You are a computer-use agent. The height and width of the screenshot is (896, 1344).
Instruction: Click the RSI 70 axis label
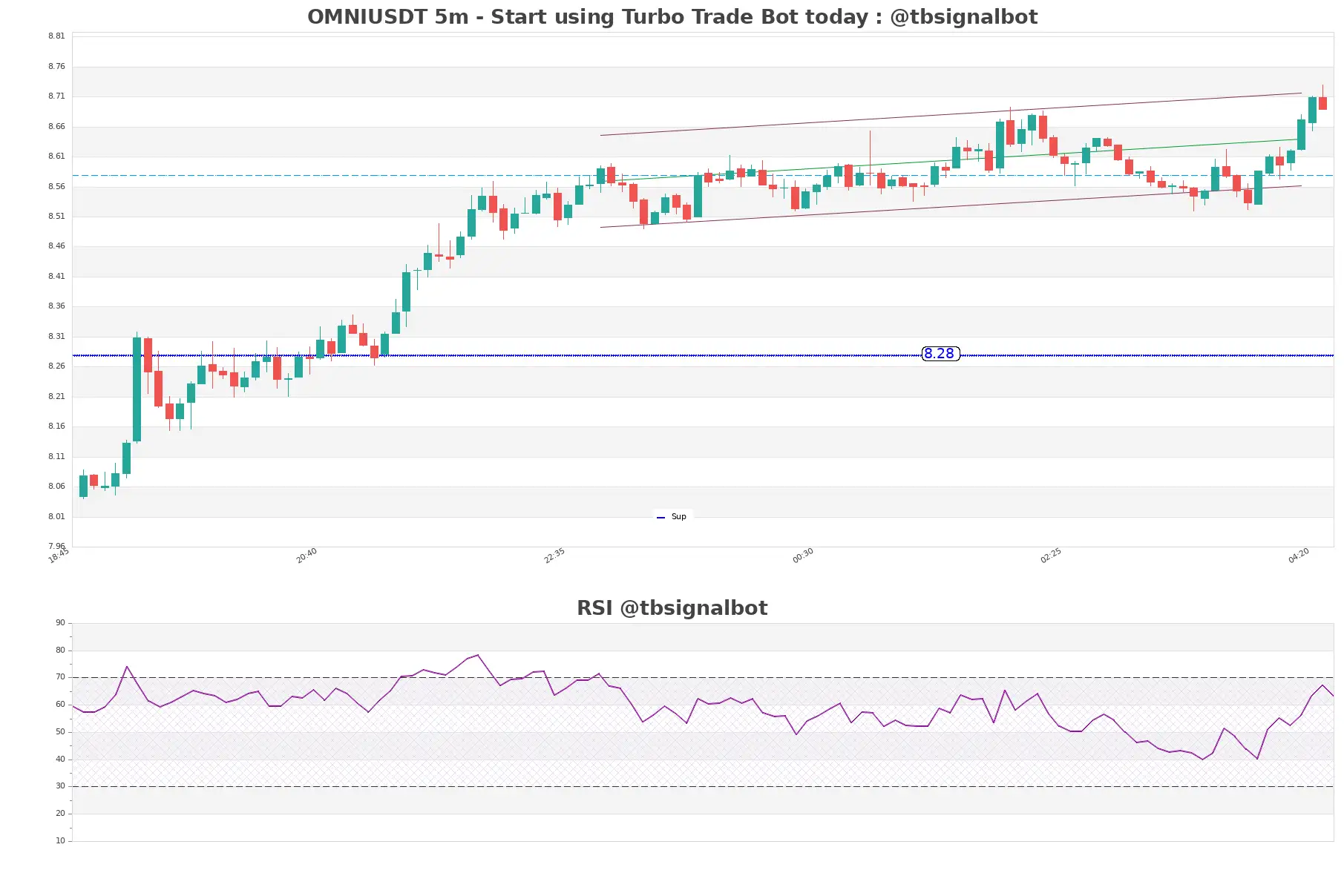60,677
